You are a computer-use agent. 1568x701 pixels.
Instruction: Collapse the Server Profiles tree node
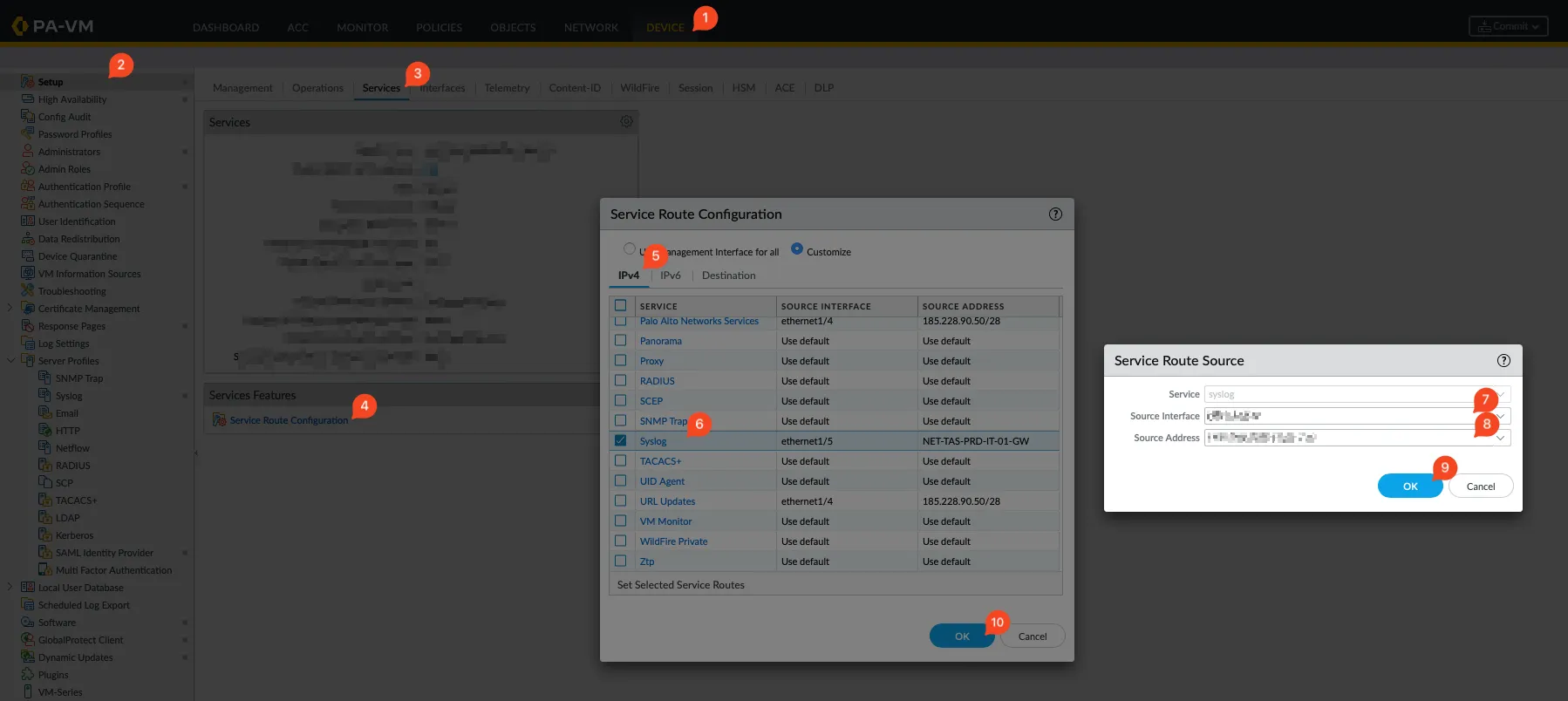point(10,361)
